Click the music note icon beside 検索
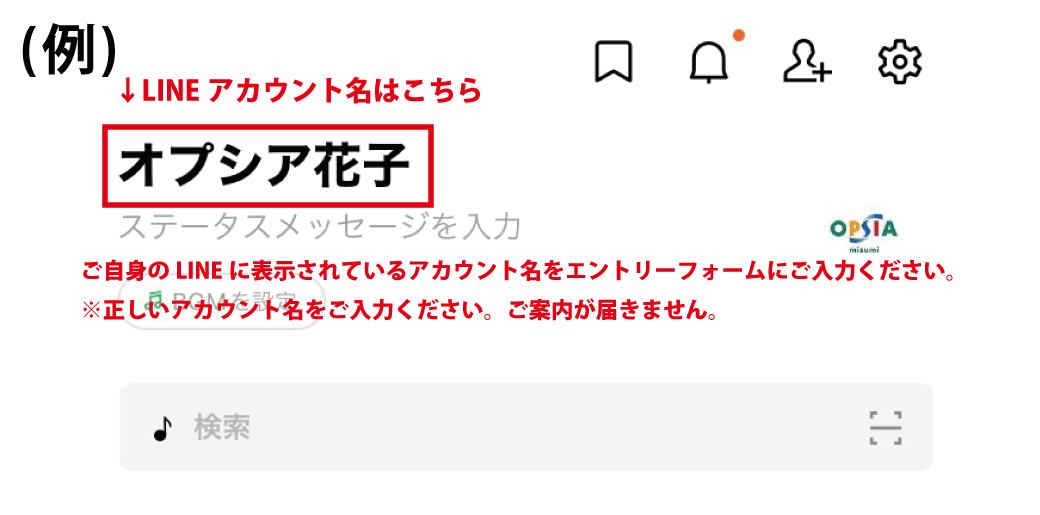1040x515 pixels. [162, 429]
